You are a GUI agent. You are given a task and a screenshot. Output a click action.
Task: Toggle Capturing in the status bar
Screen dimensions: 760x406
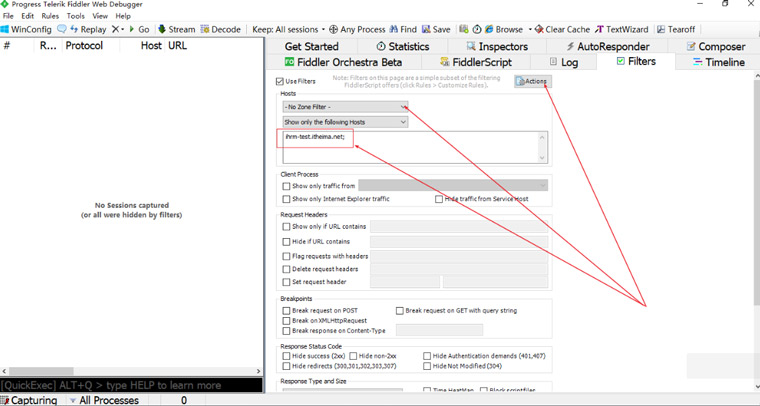30,400
